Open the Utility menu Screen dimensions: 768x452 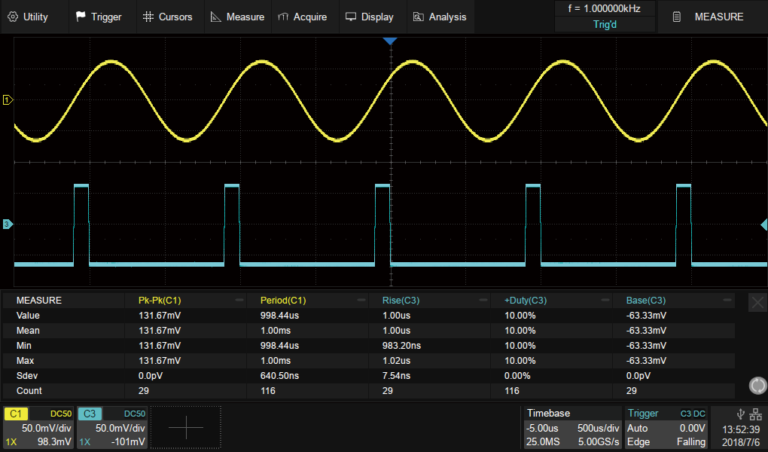[x=28, y=17]
